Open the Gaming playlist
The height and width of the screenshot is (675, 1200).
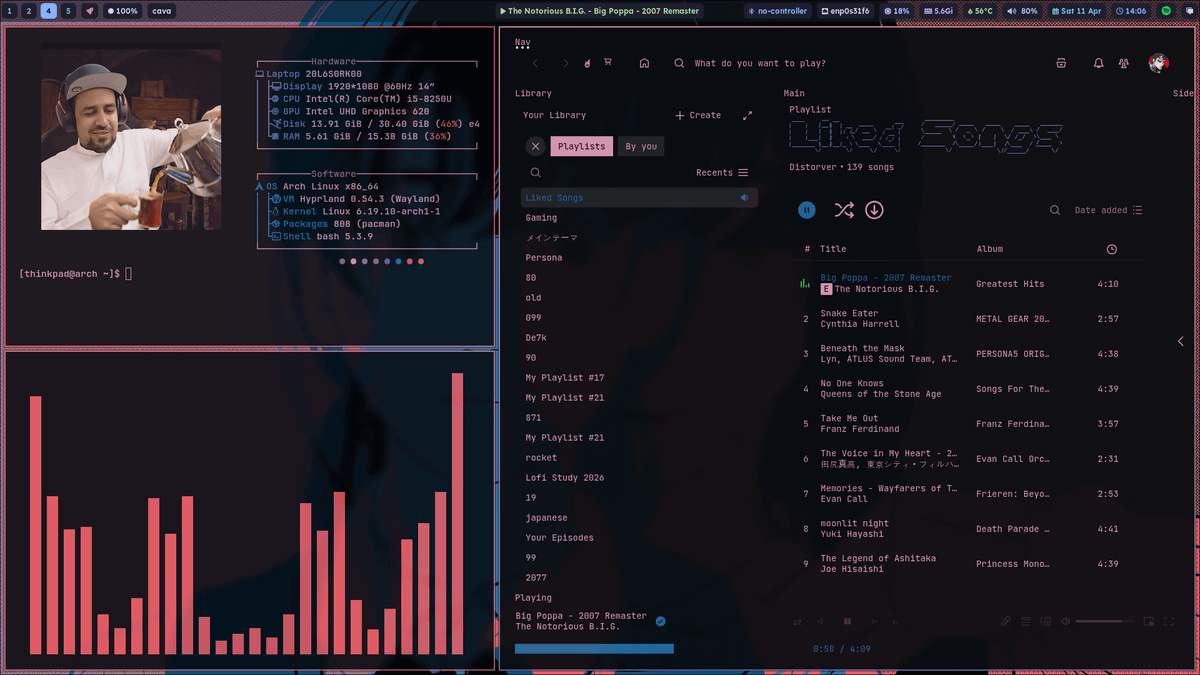pos(541,217)
